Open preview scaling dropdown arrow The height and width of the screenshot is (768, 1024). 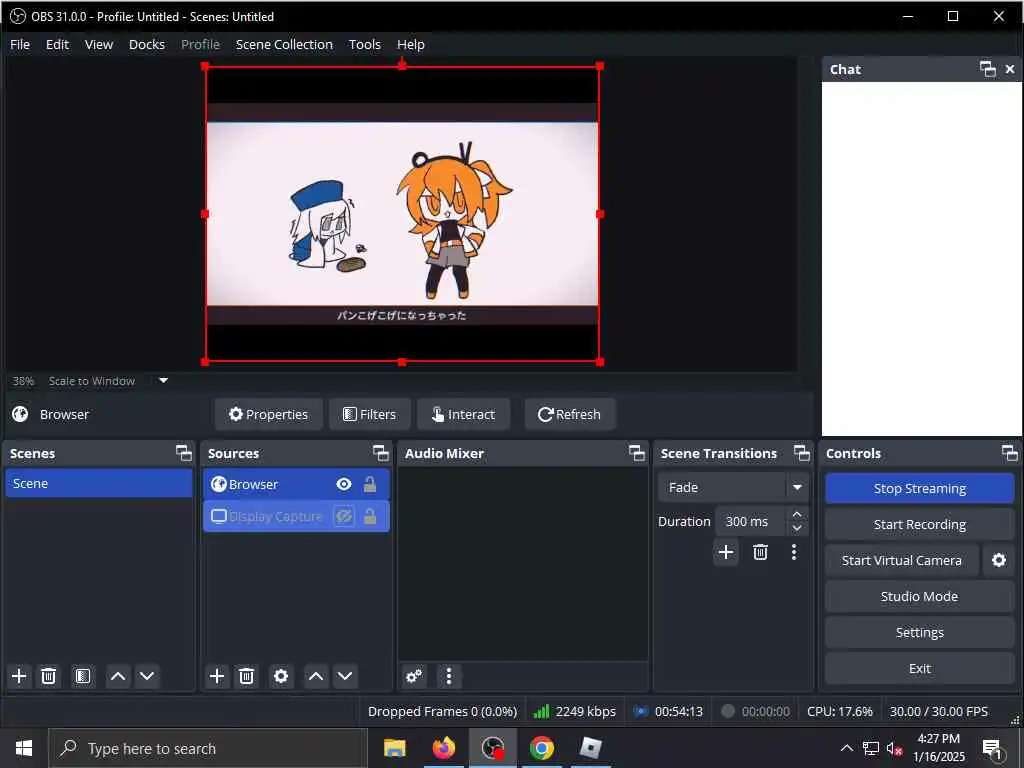(164, 381)
